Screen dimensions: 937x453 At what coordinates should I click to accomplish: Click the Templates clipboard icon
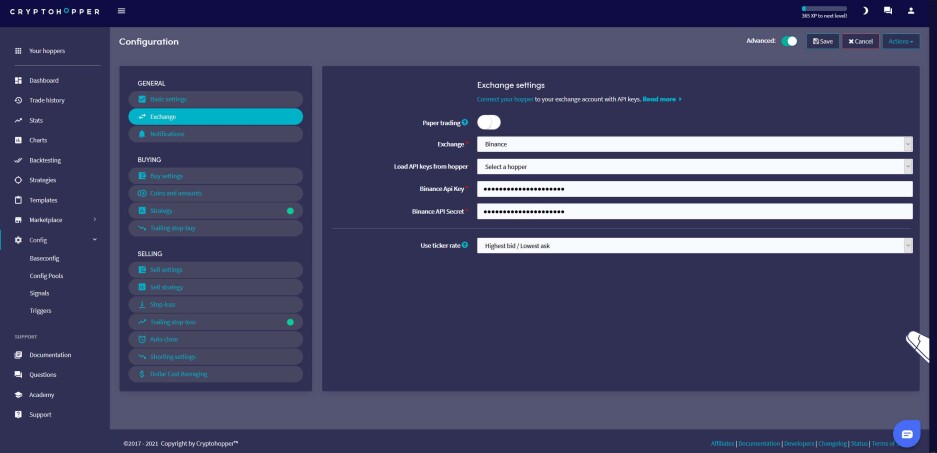click(18, 200)
